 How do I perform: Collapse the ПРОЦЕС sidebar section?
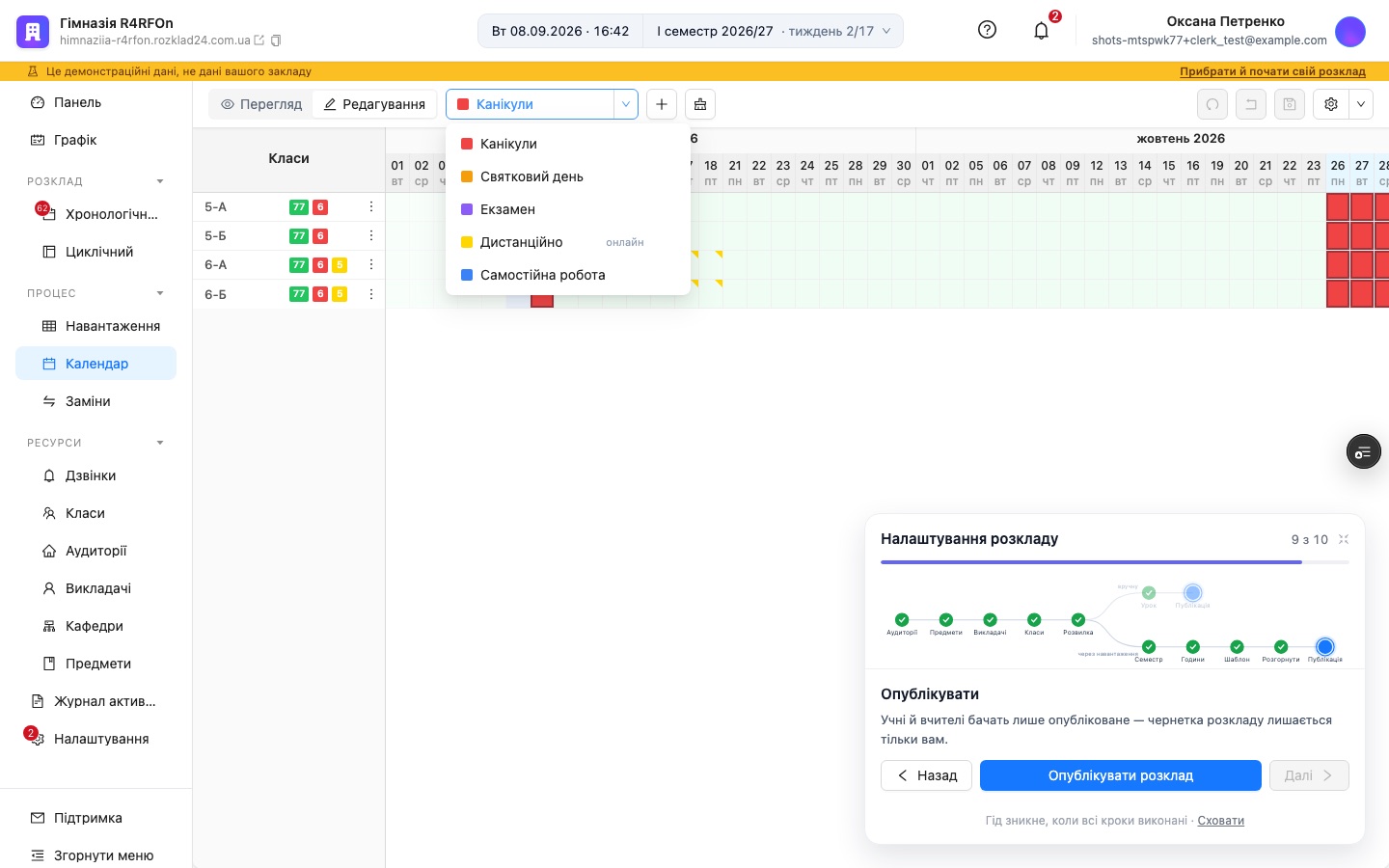pyautogui.click(x=160, y=293)
